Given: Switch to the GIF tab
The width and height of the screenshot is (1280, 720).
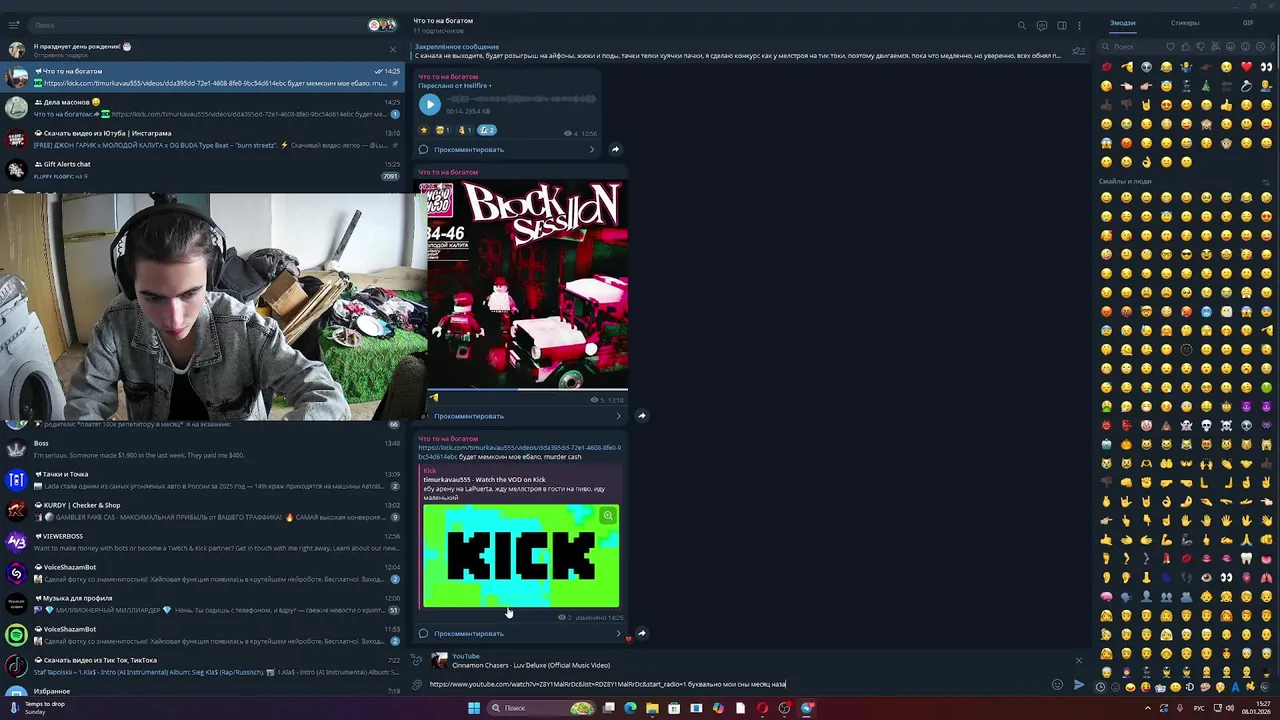Looking at the screenshot, I should 1248,23.
